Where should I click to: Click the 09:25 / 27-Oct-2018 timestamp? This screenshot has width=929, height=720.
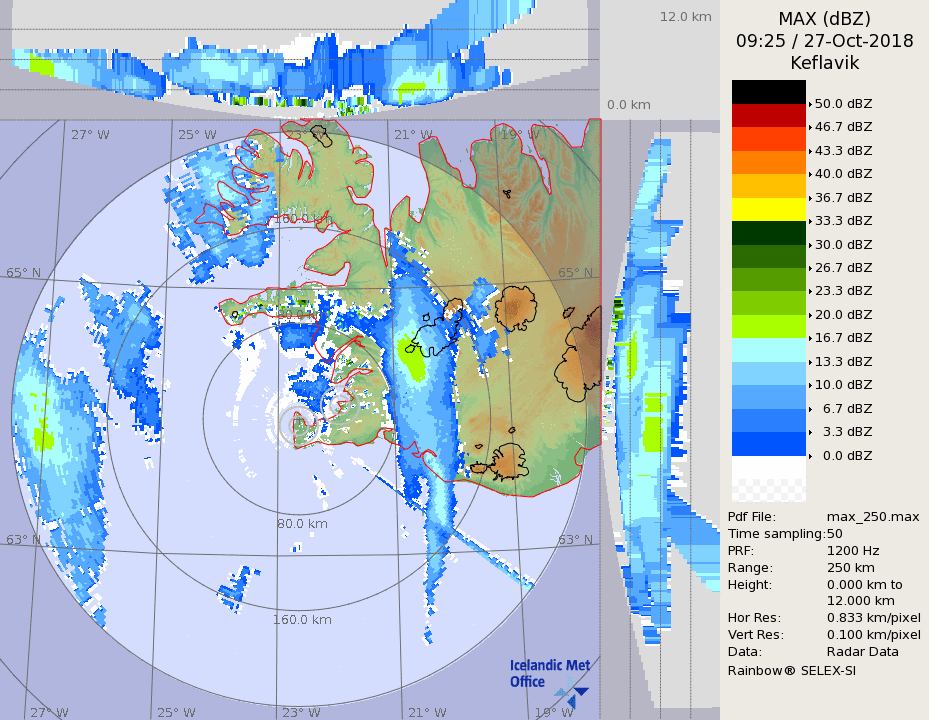pyautogui.click(x=825, y=41)
